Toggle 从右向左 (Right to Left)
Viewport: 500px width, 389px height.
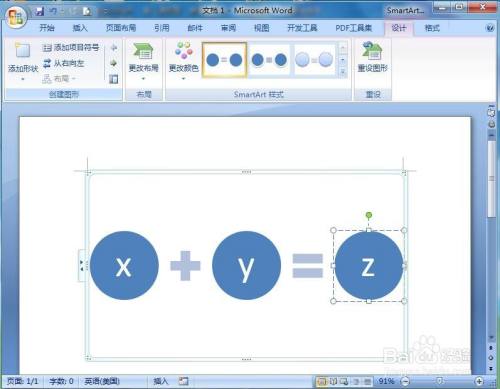pyautogui.click(x=64, y=63)
